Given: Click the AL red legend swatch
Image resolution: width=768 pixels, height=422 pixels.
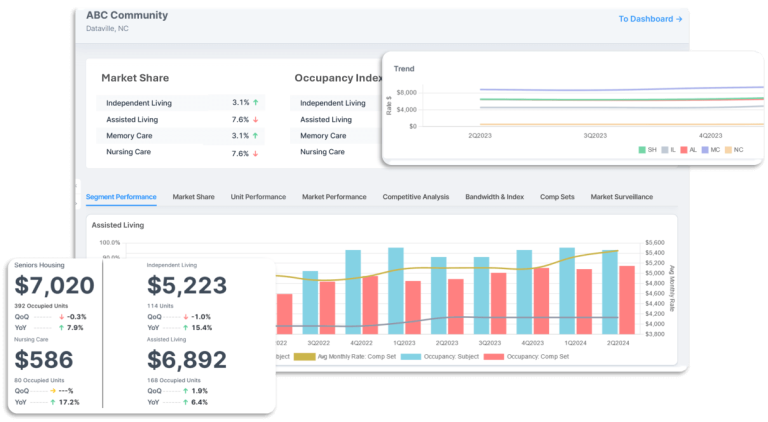Looking at the screenshot, I should (684, 150).
